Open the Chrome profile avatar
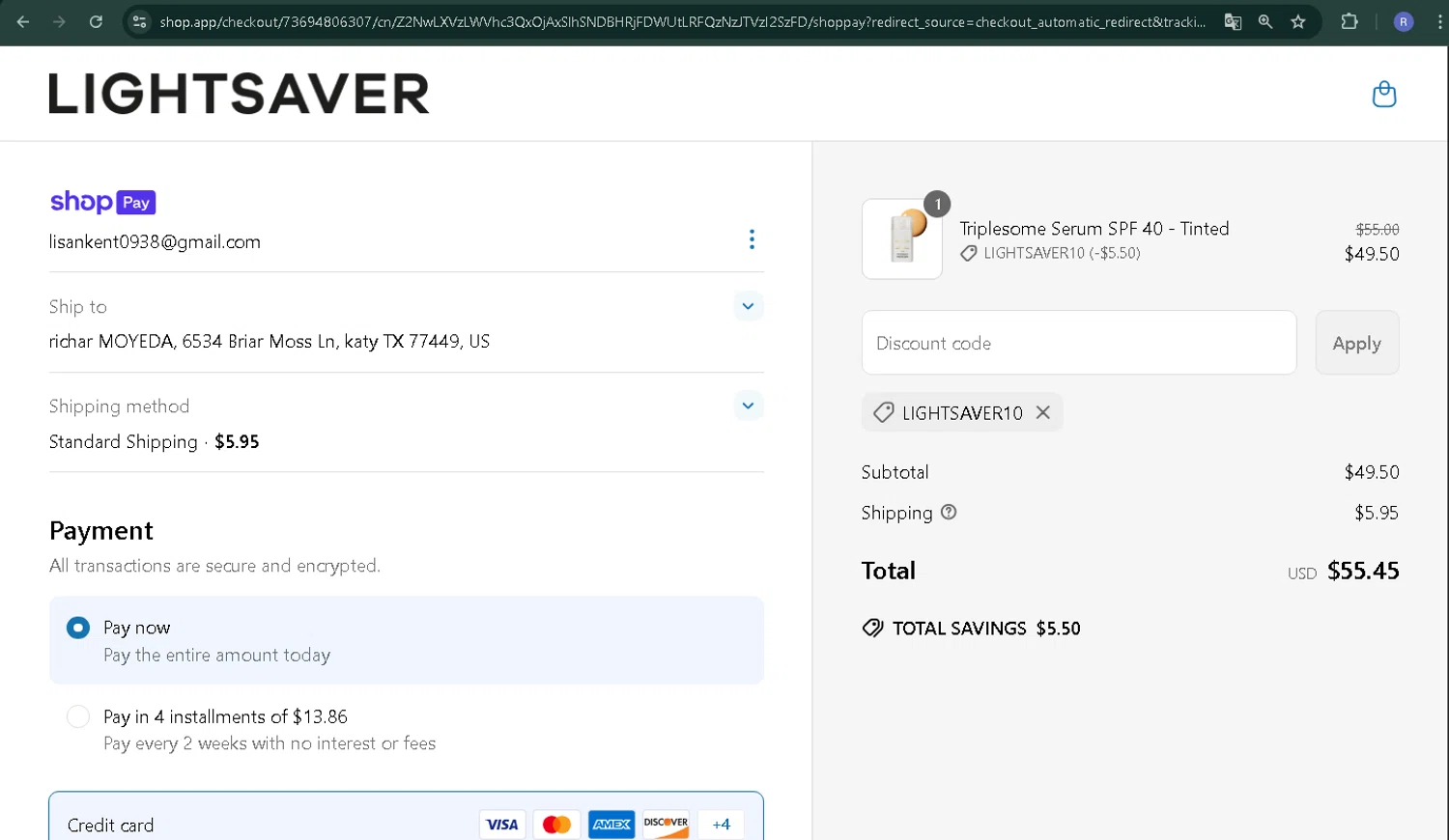Screen dimensions: 1449x840 point(1404,21)
